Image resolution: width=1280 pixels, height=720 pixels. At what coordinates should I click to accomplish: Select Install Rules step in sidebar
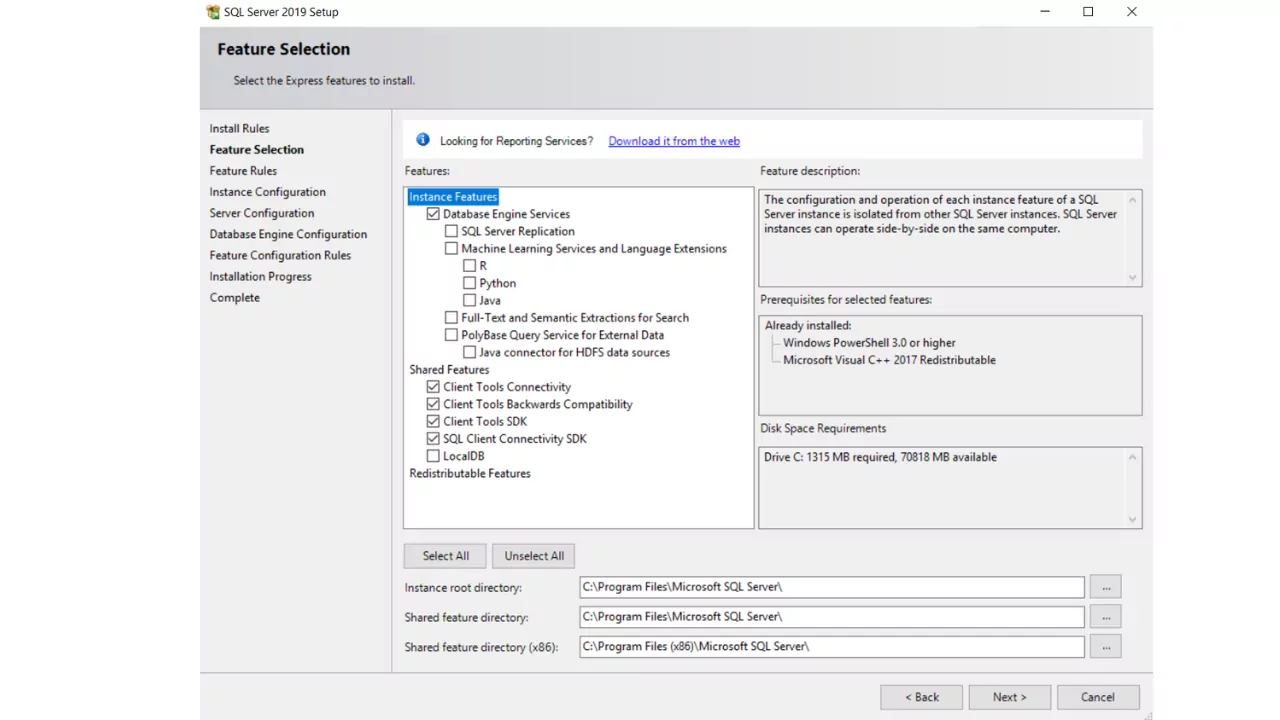coord(239,128)
